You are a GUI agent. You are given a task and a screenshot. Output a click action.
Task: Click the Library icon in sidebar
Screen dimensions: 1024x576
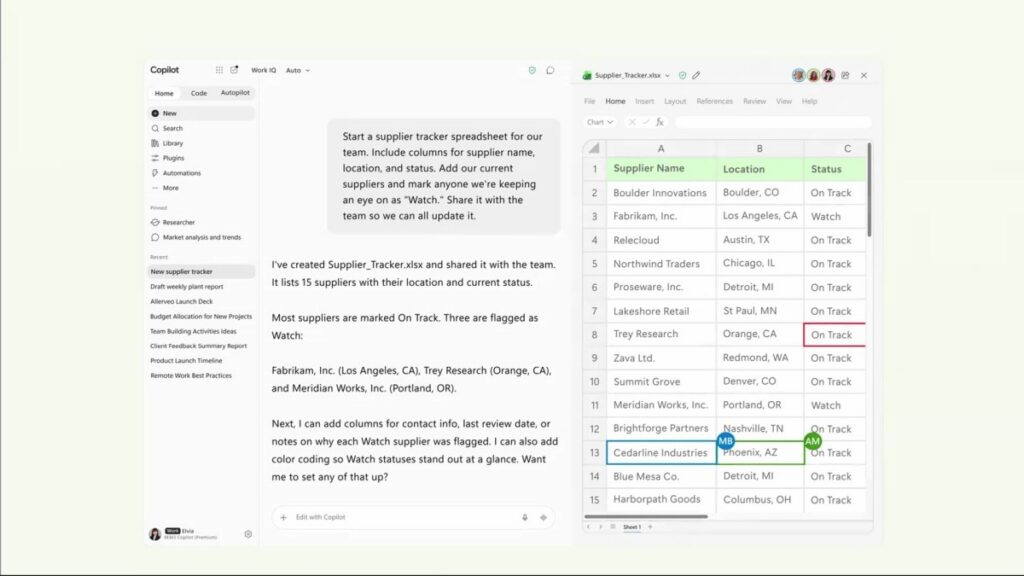155,143
